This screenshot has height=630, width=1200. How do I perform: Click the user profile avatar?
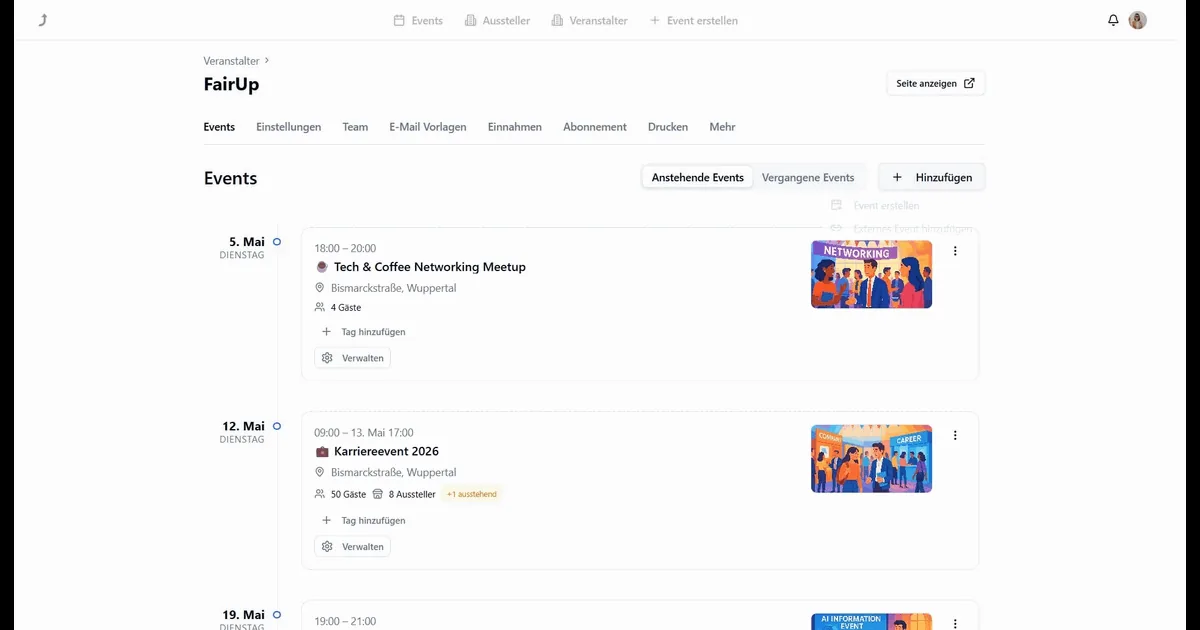(1137, 20)
